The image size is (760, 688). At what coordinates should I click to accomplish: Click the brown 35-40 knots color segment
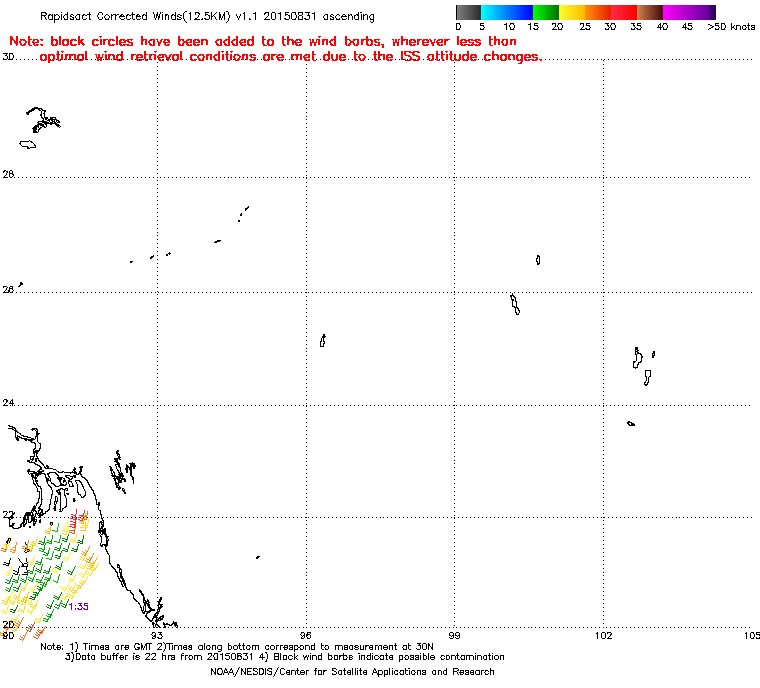point(650,12)
